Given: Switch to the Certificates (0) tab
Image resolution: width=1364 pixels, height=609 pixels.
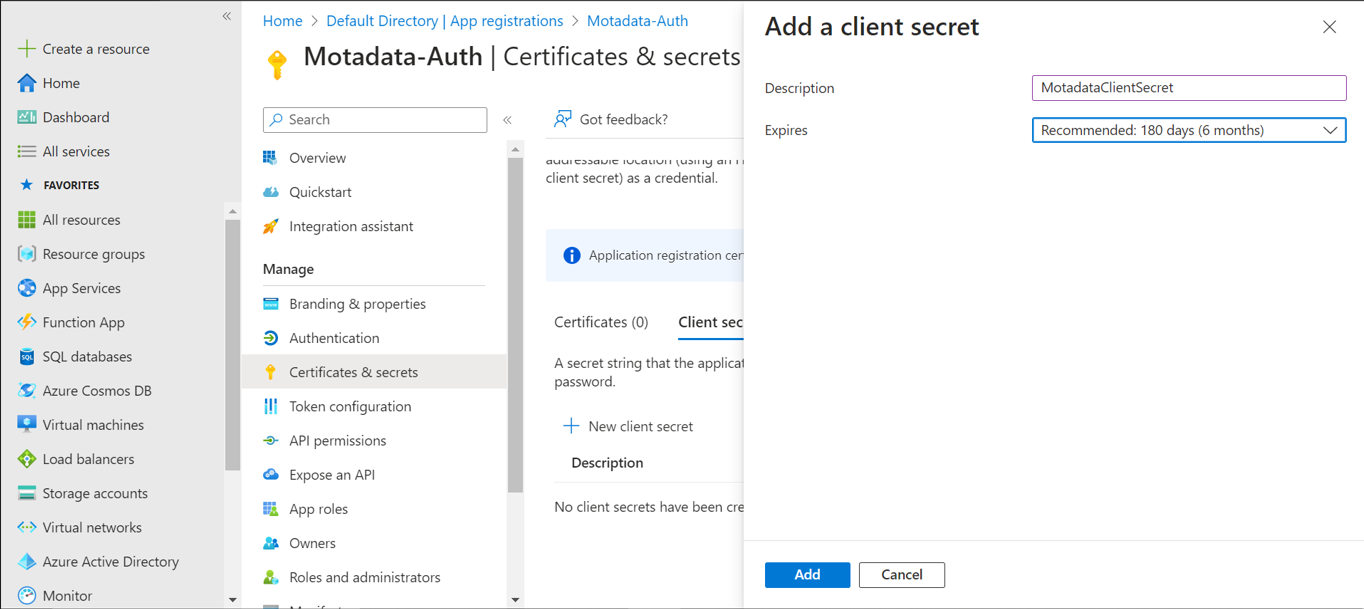Looking at the screenshot, I should pos(601,322).
